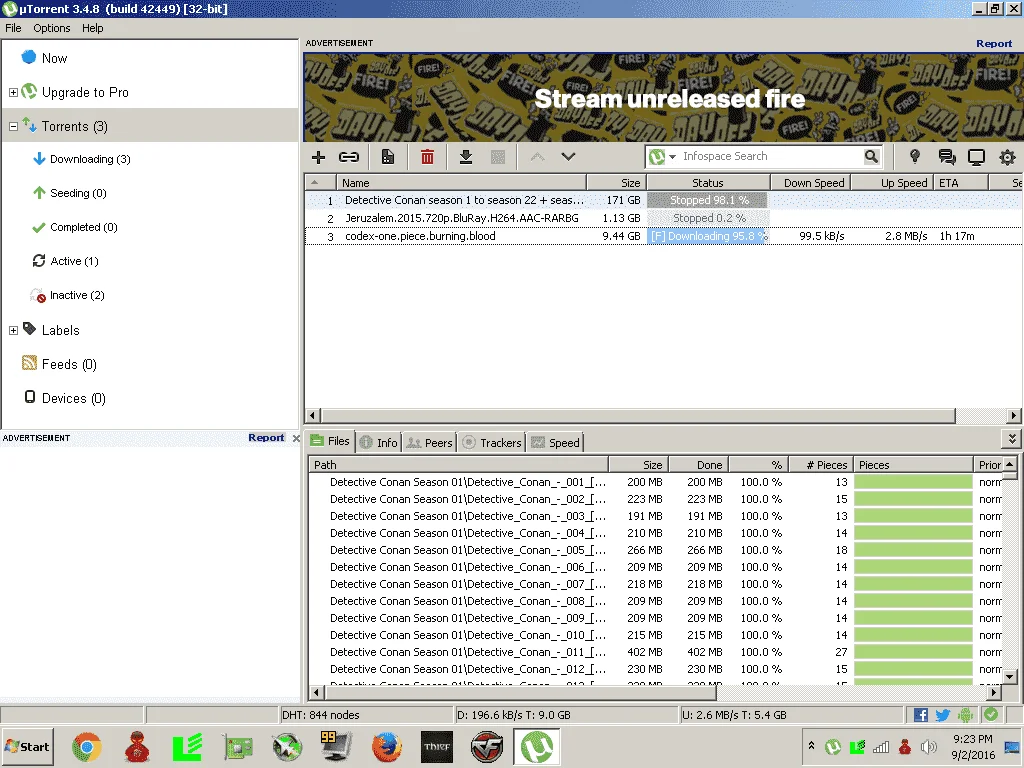Switch to the Speed tab

(x=555, y=443)
